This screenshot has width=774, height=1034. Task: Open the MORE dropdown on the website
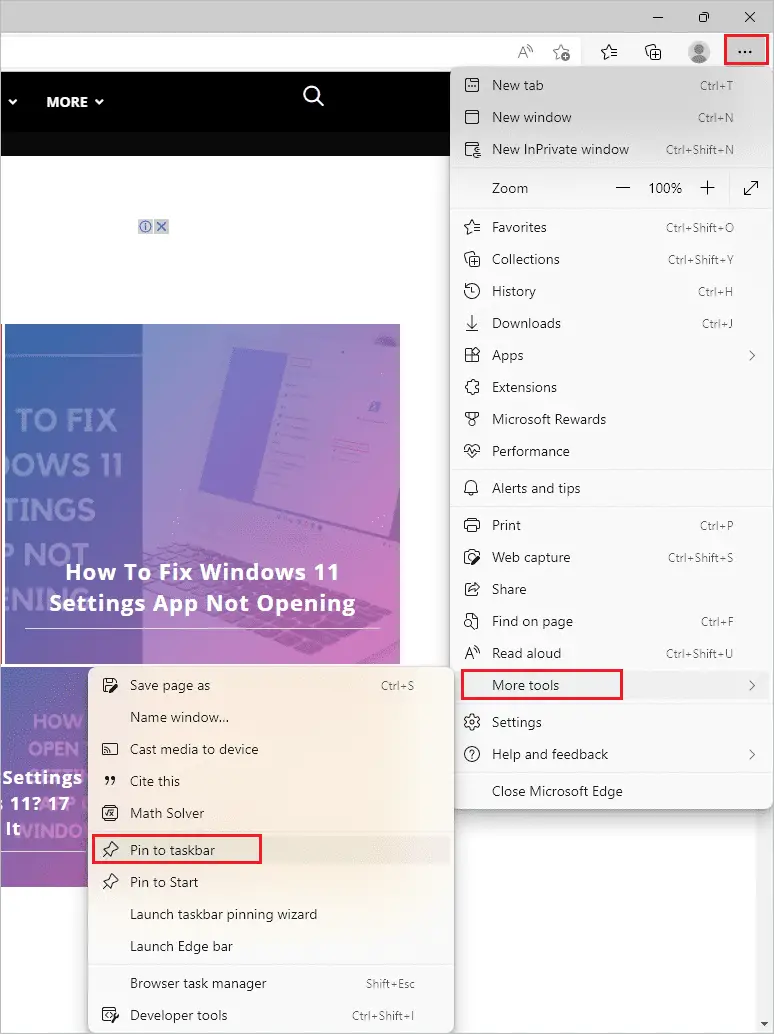click(x=75, y=102)
